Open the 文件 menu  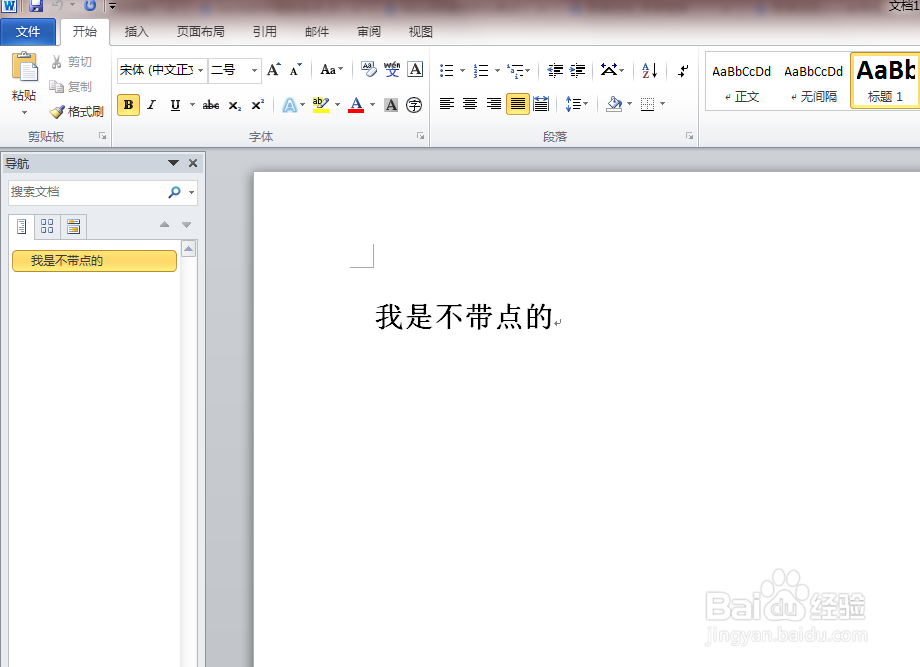(29, 31)
